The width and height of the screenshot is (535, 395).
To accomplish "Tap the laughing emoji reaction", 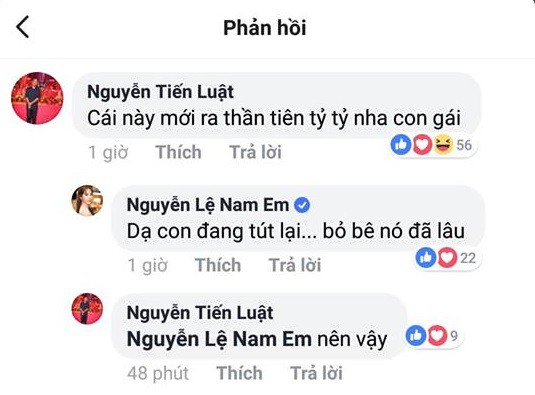I will click(x=443, y=144).
